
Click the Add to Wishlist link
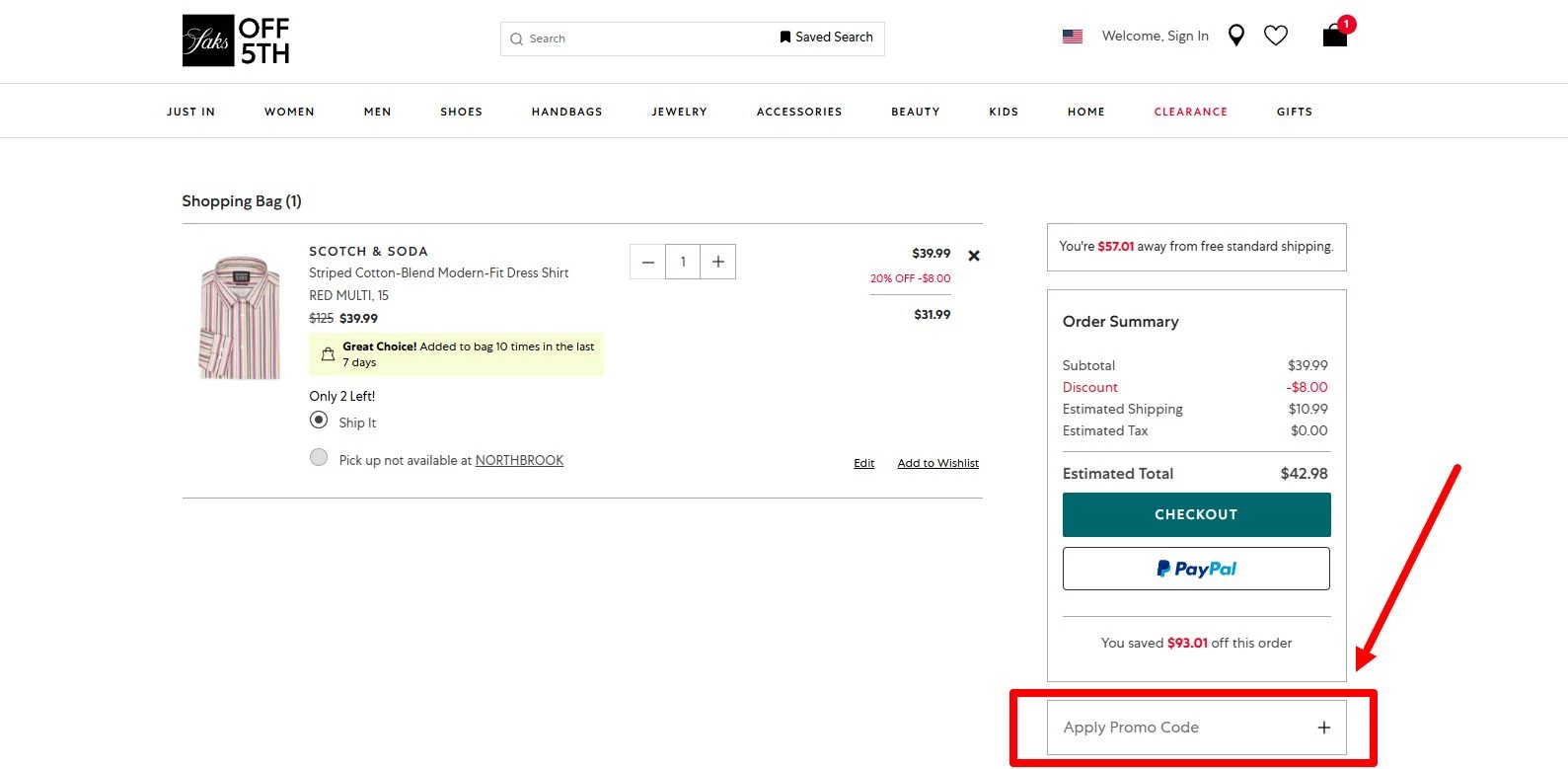[937, 463]
